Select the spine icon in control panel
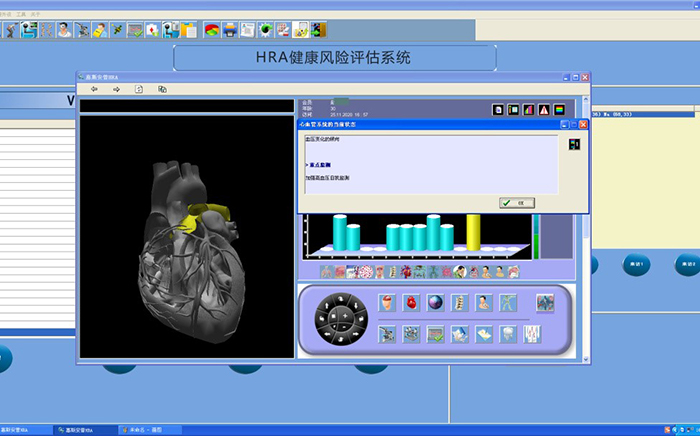The image size is (700, 436). [459, 303]
